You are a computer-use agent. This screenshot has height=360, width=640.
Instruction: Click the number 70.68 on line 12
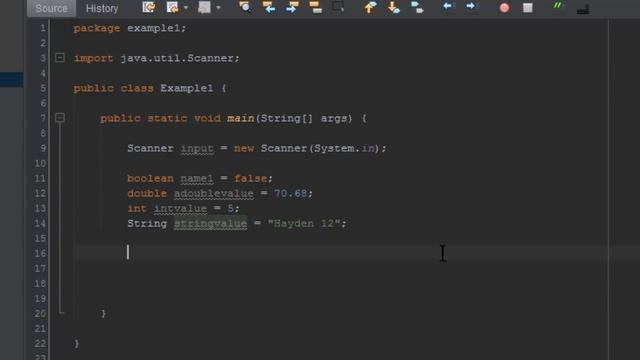(290, 193)
